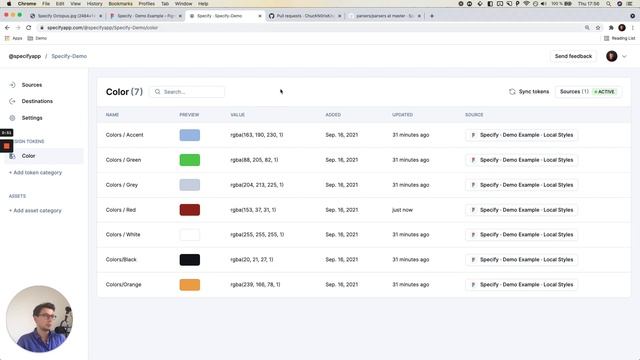Screen dimensions: 640x360
Task: Open source tag for Colors / Green row
Action: click(522, 160)
